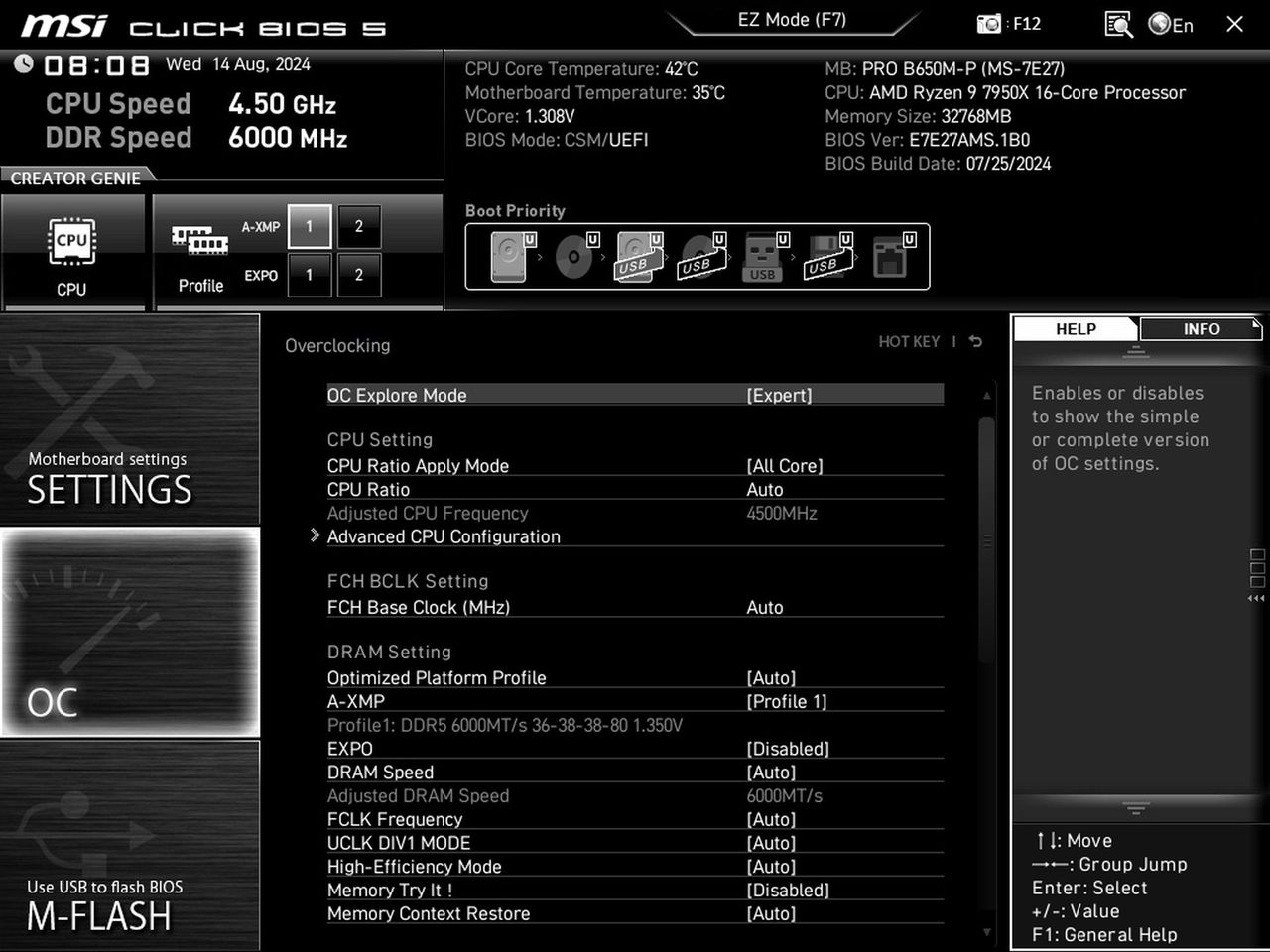Change UCLK DIV1 MODE setting

[635, 843]
